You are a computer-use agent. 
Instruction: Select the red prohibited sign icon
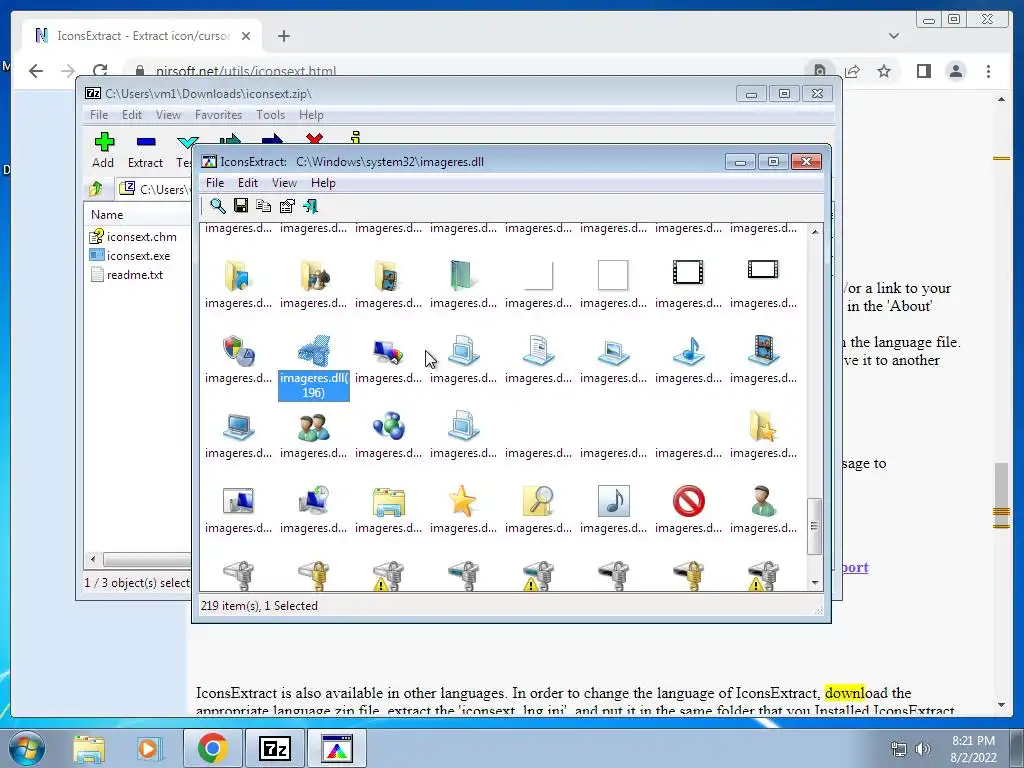[x=688, y=501]
